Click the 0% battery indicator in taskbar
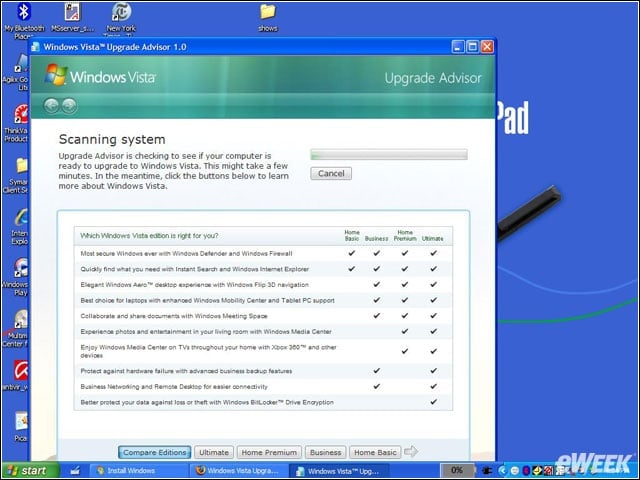640x480 pixels. coord(457,470)
